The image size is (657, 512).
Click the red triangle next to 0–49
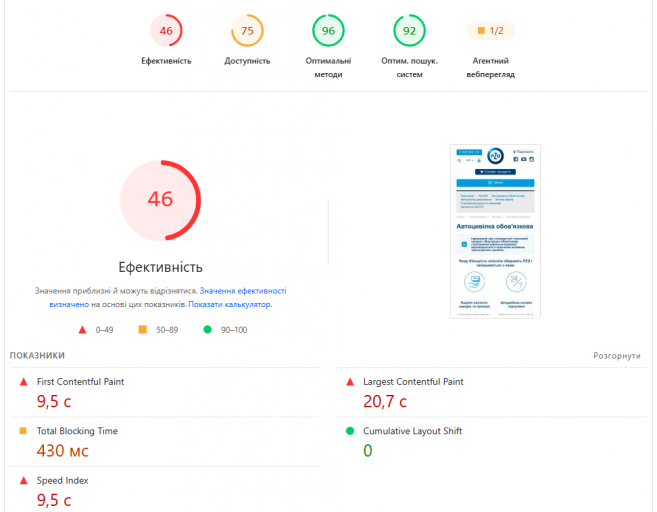tap(83, 330)
